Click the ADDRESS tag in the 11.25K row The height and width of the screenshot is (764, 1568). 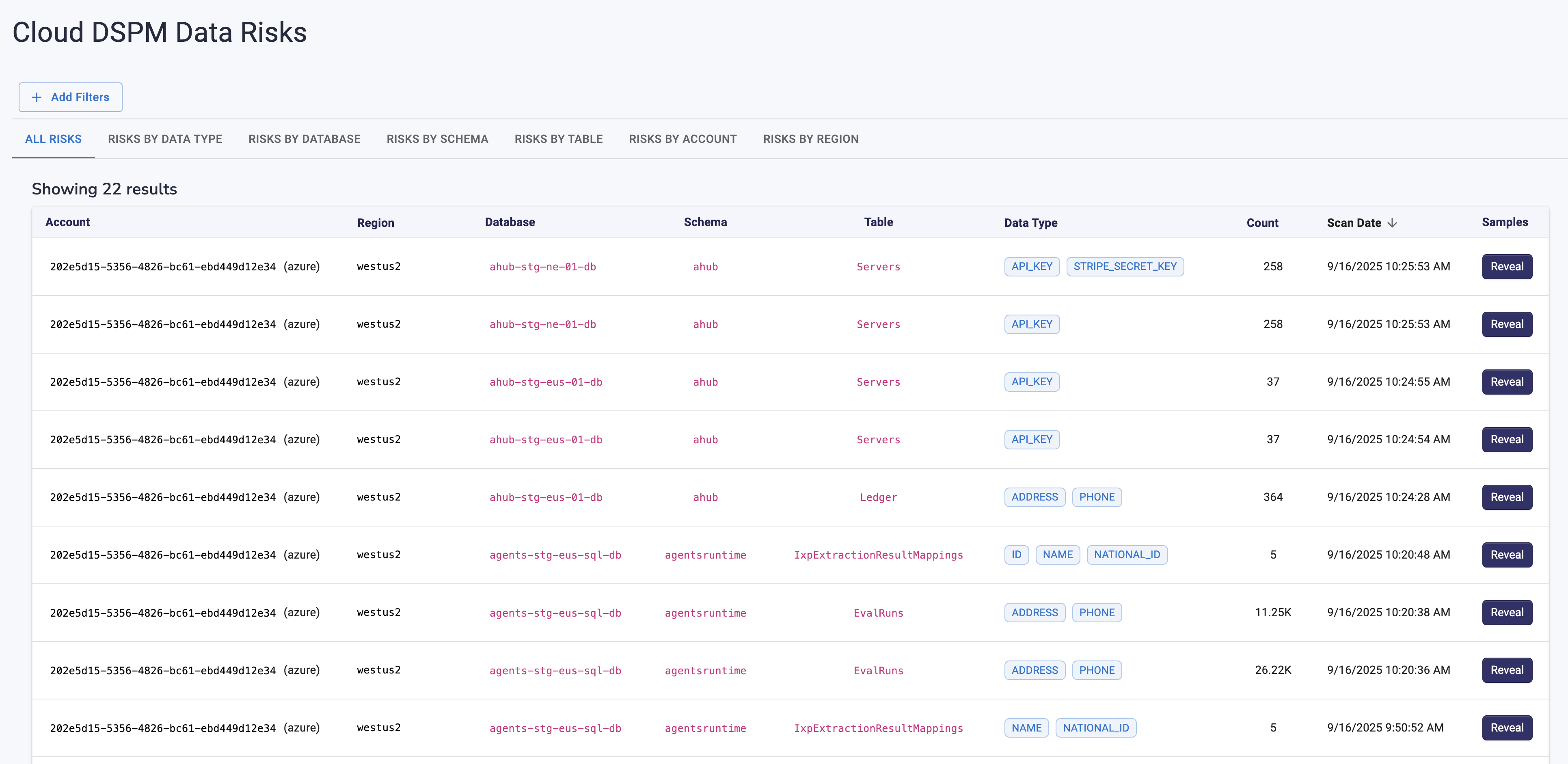[1035, 613]
